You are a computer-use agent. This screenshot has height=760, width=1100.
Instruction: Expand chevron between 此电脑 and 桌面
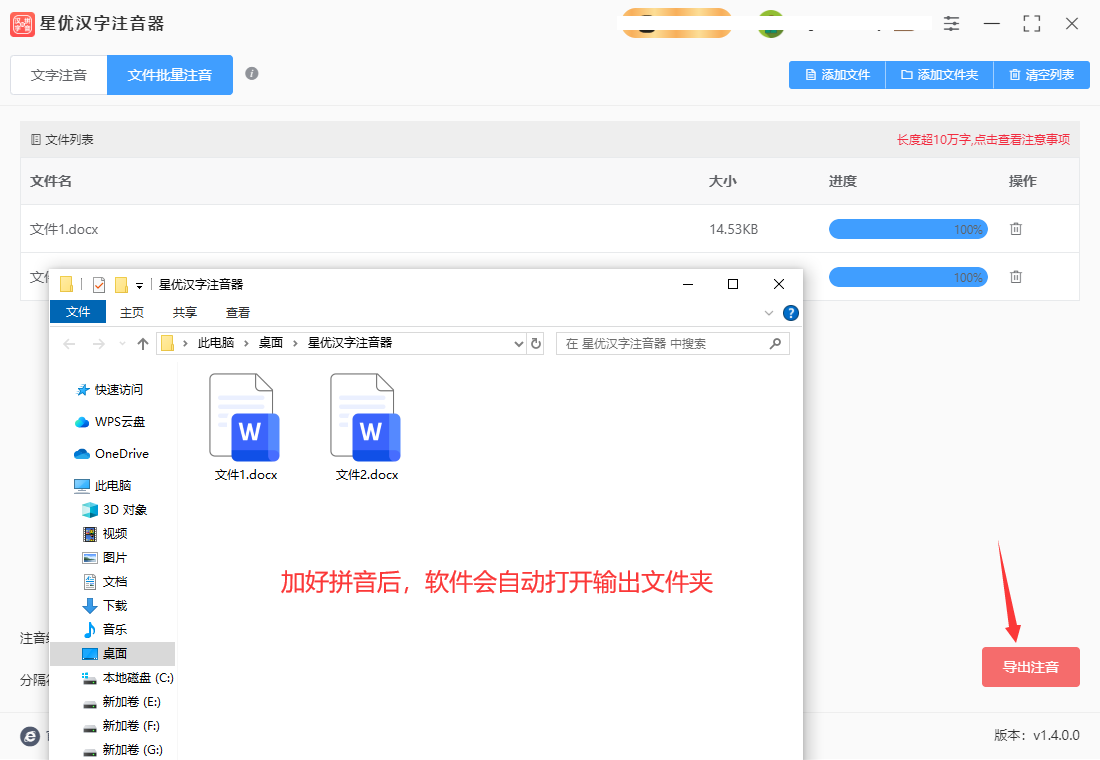pyautogui.click(x=247, y=343)
